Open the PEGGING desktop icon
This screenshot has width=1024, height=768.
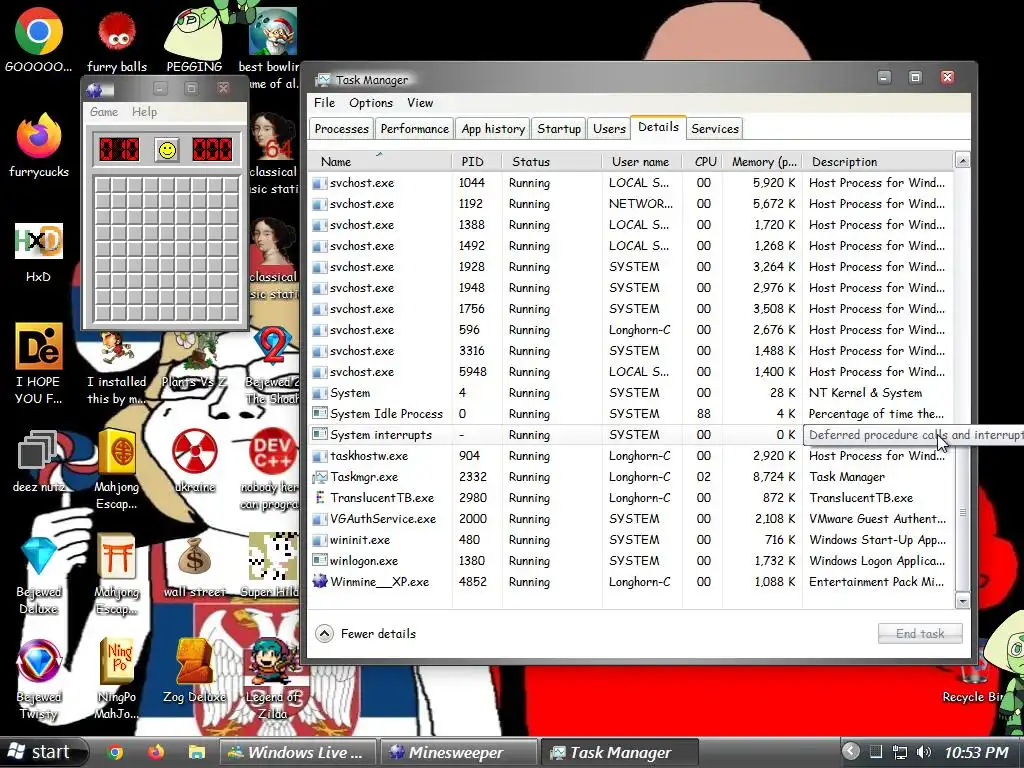tap(194, 39)
